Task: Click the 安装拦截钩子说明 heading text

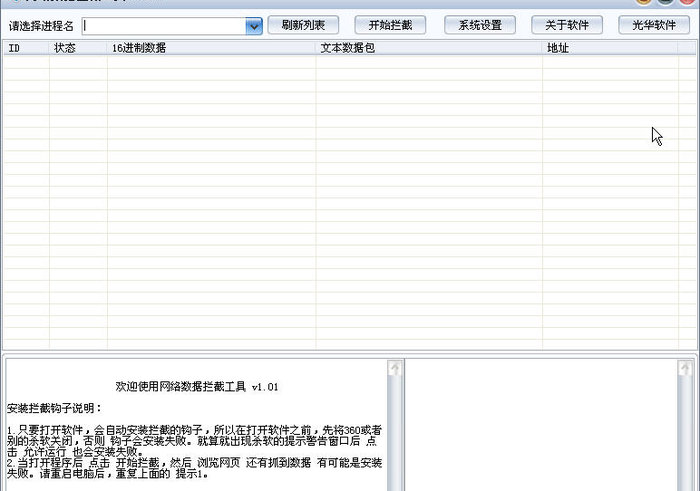Action: tap(54, 408)
